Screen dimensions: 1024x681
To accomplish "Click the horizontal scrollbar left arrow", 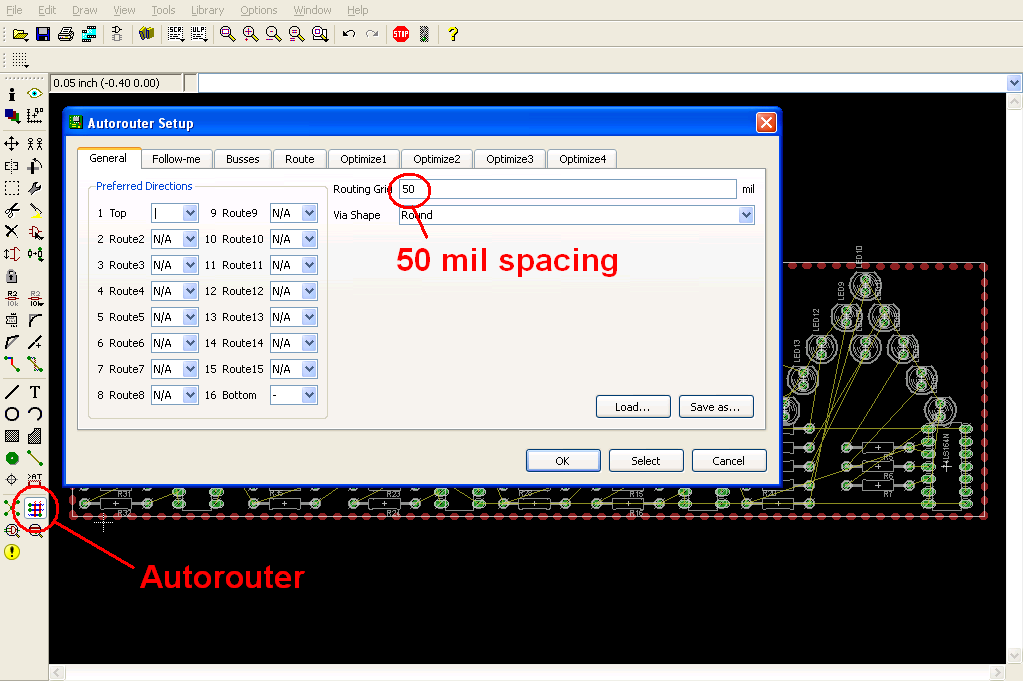I will pyautogui.click(x=57, y=673).
